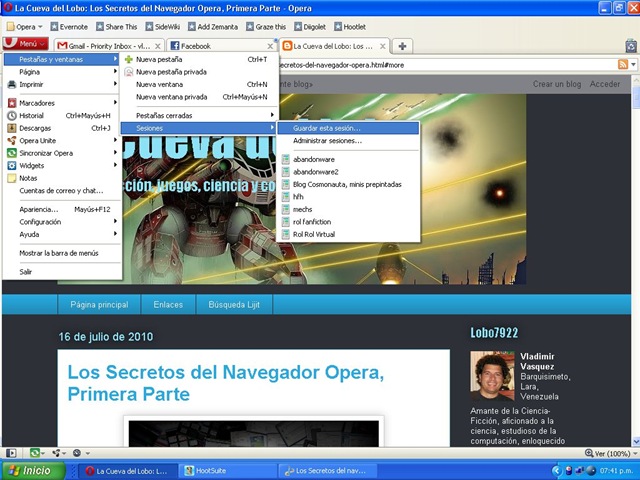Open the Rol Rol Virtual session

[x=348, y=234]
